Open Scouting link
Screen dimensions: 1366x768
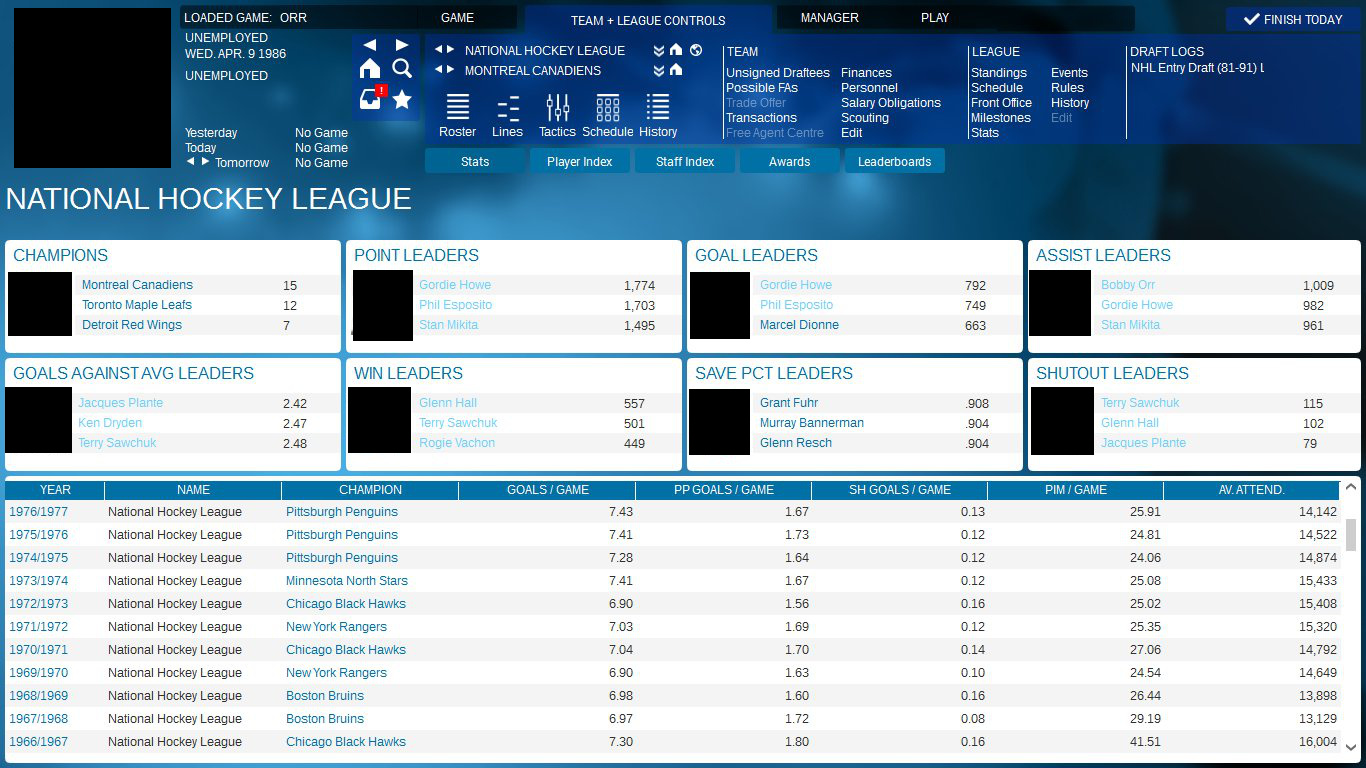click(865, 118)
